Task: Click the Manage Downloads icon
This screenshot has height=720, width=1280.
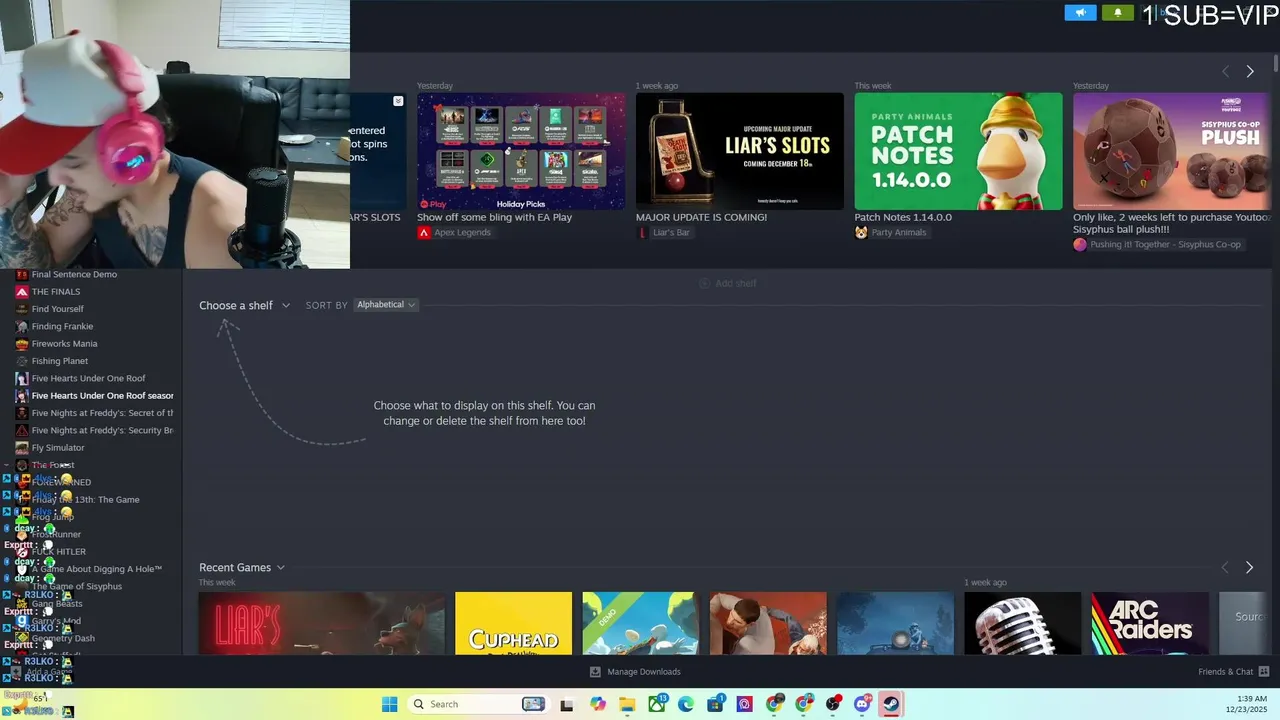Action: [595, 672]
